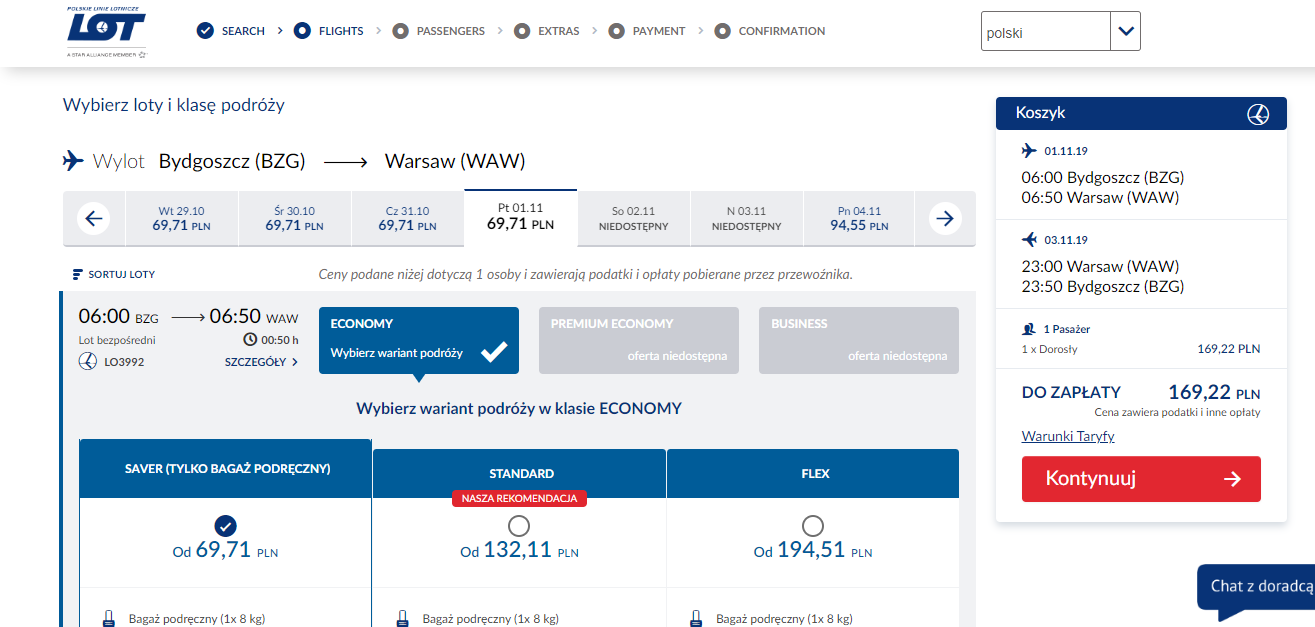Click the LOT airline logo

(x=107, y=31)
